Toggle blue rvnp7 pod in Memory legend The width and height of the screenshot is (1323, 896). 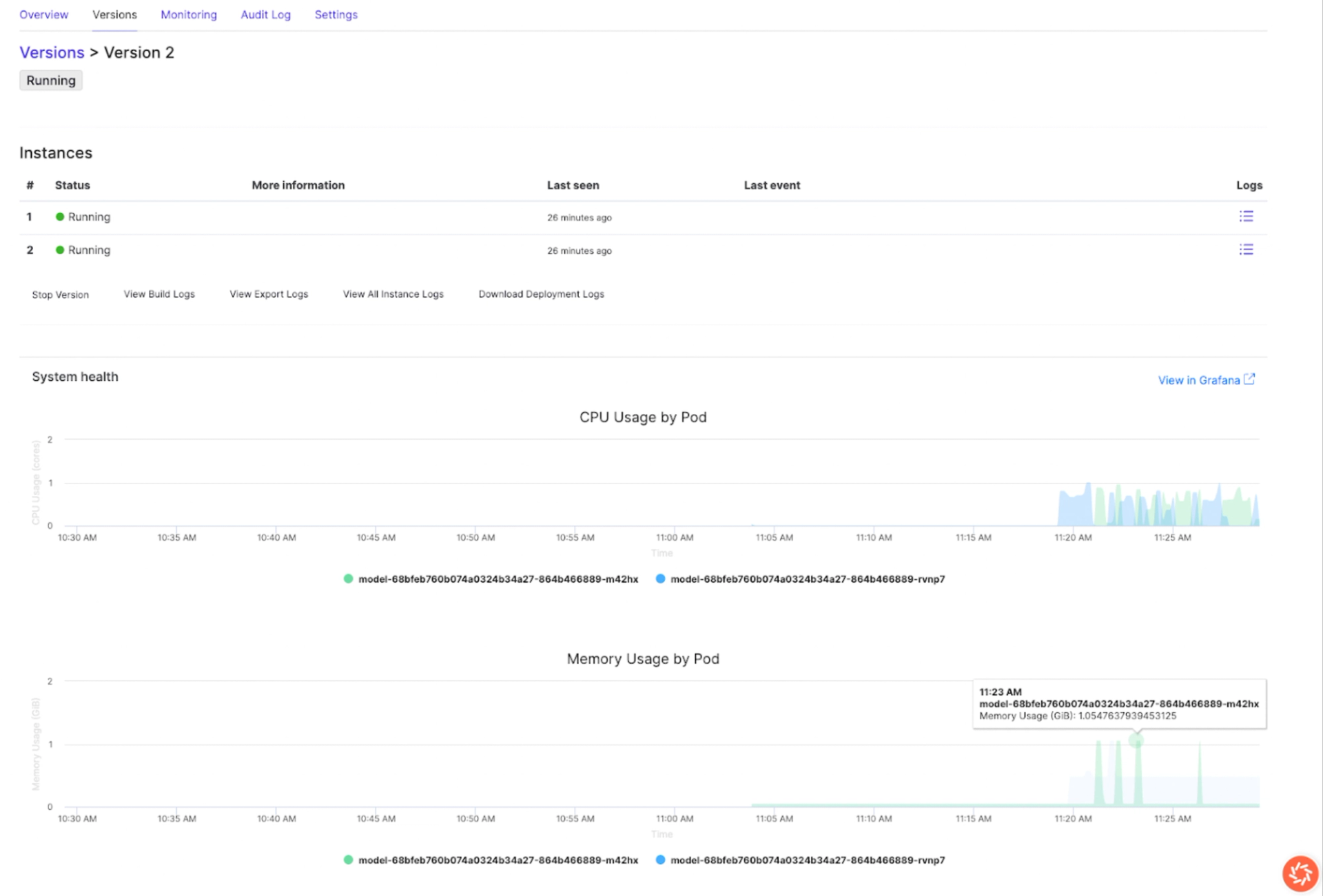point(800,860)
